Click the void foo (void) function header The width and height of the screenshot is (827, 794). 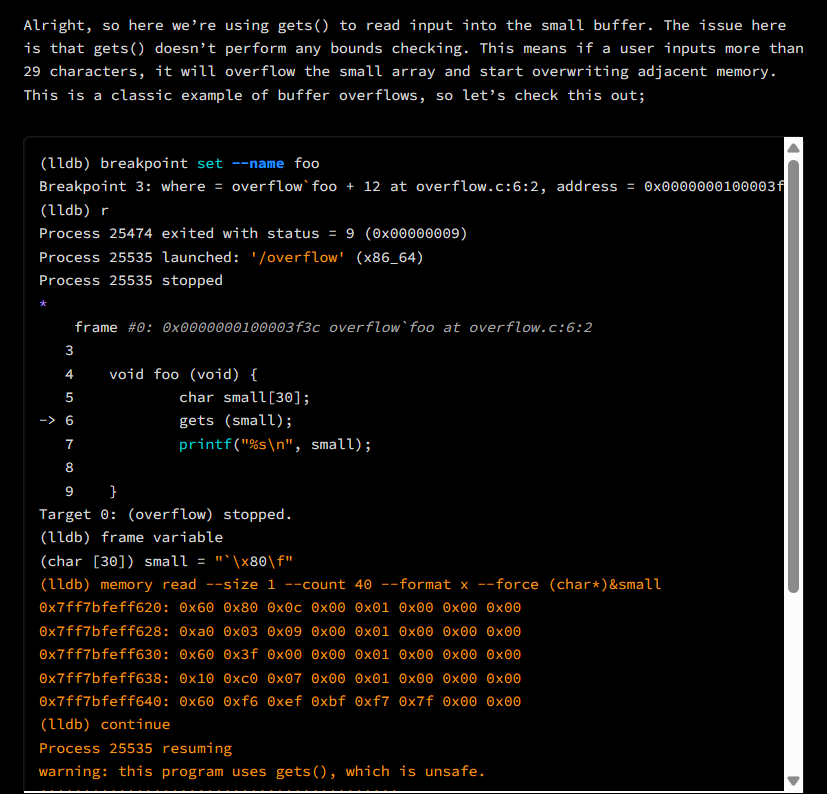(x=180, y=374)
